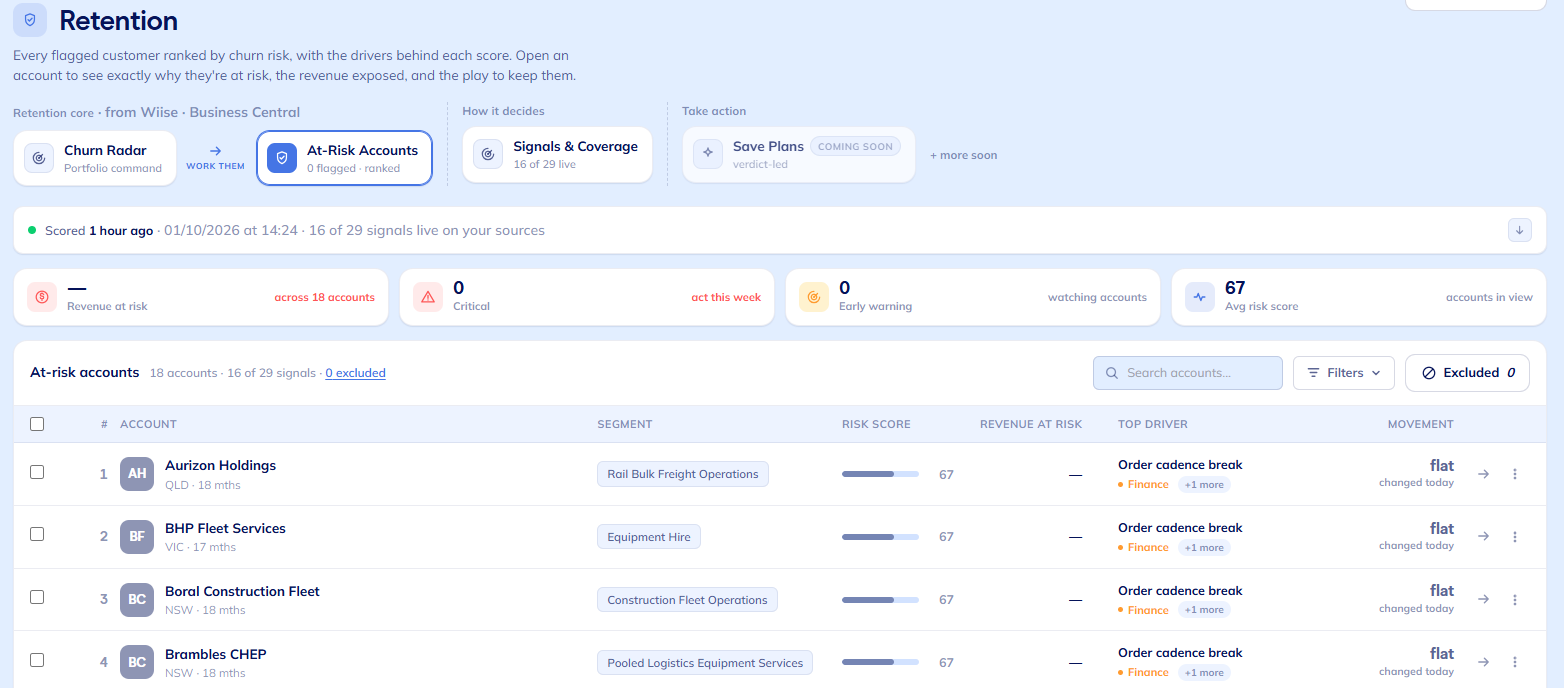Screen dimensions: 1564x688
Task: Click the Excluded button
Action: pyautogui.click(x=1467, y=373)
